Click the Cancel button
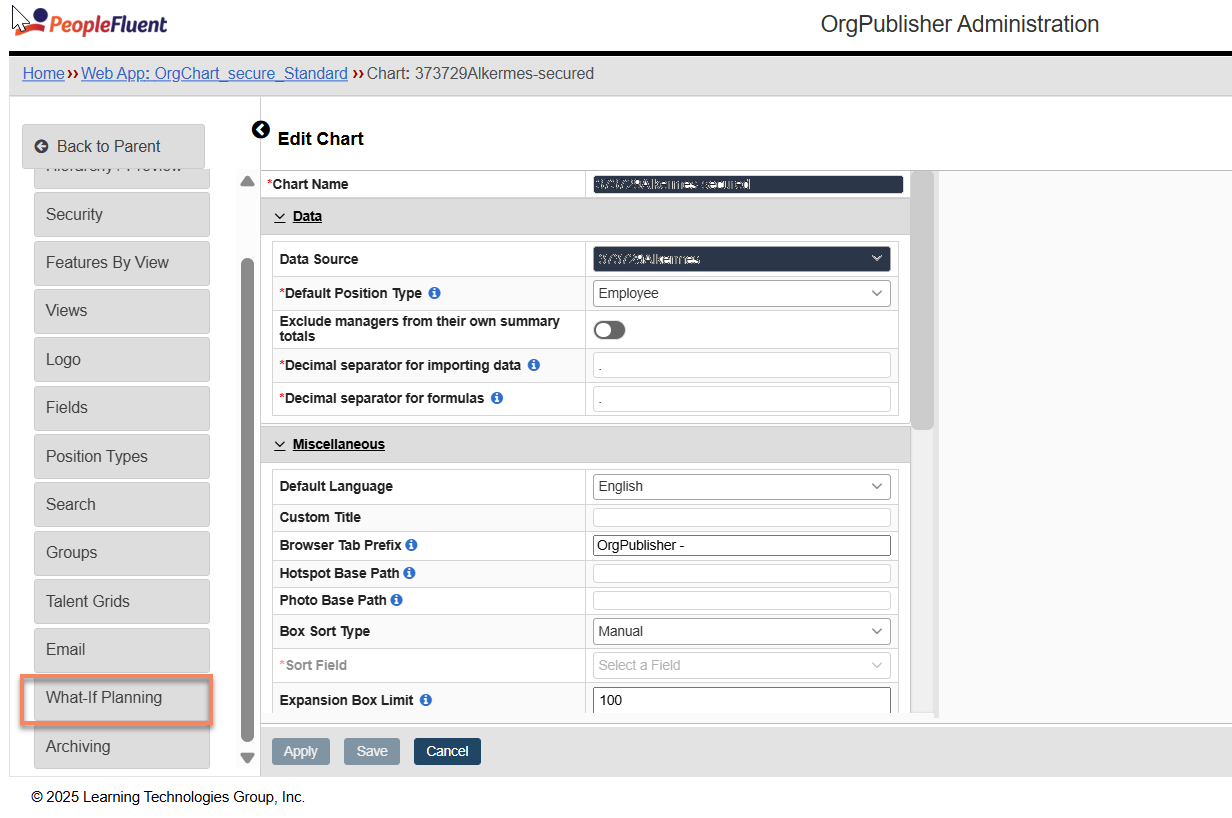Image resolution: width=1232 pixels, height=818 pixels. [447, 751]
